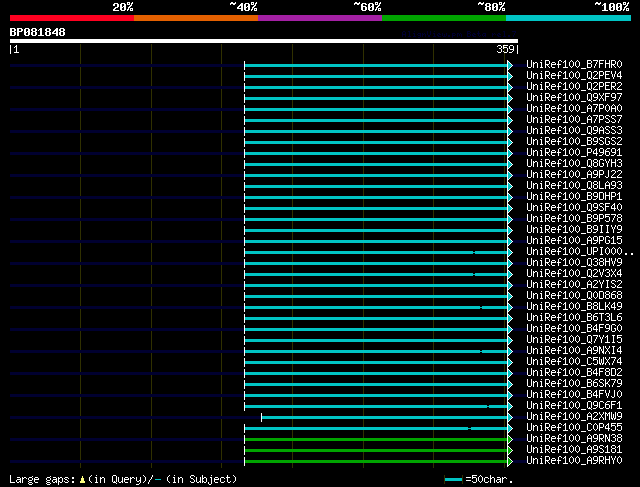640x487 pixels.
Task: Select the UniRef100_A9PJ22 label
Action: (x=574, y=175)
